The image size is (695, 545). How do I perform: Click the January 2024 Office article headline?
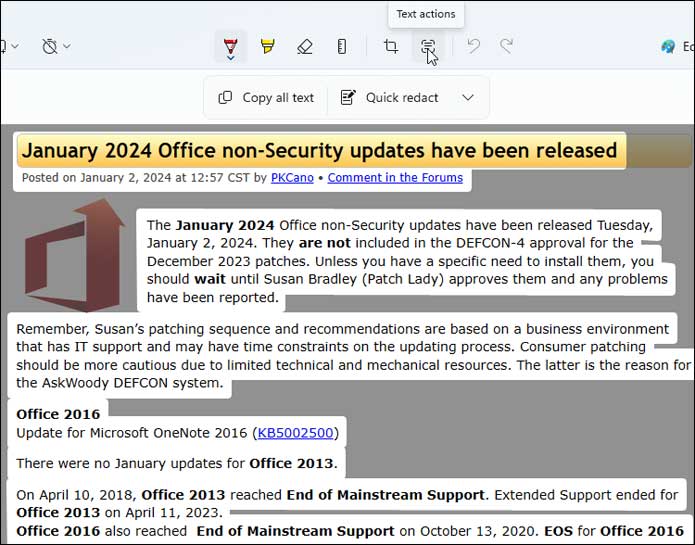point(320,151)
